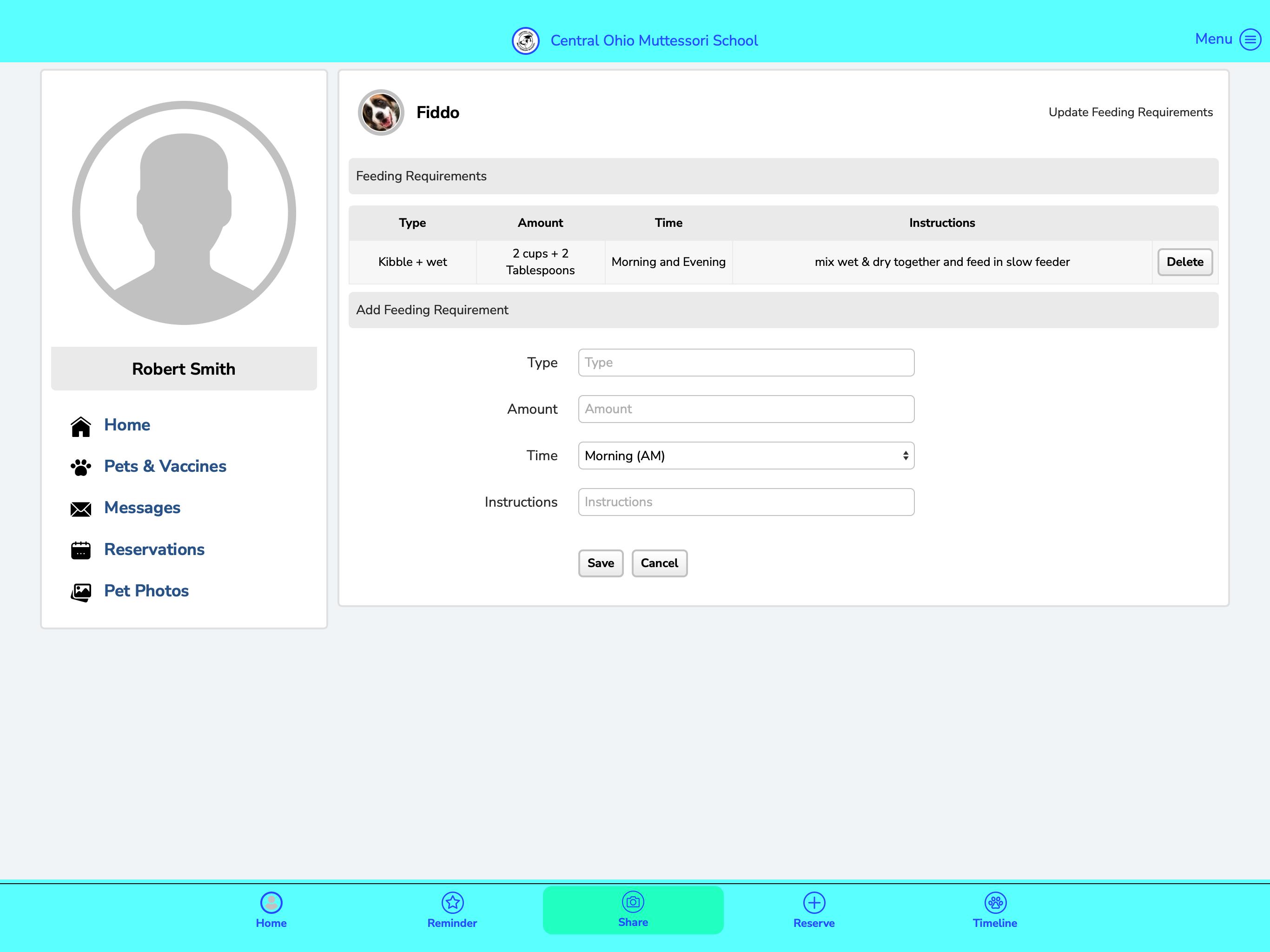Screen dimensions: 1270x952
Task: Click the Instructions column header
Action: click(x=942, y=223)
